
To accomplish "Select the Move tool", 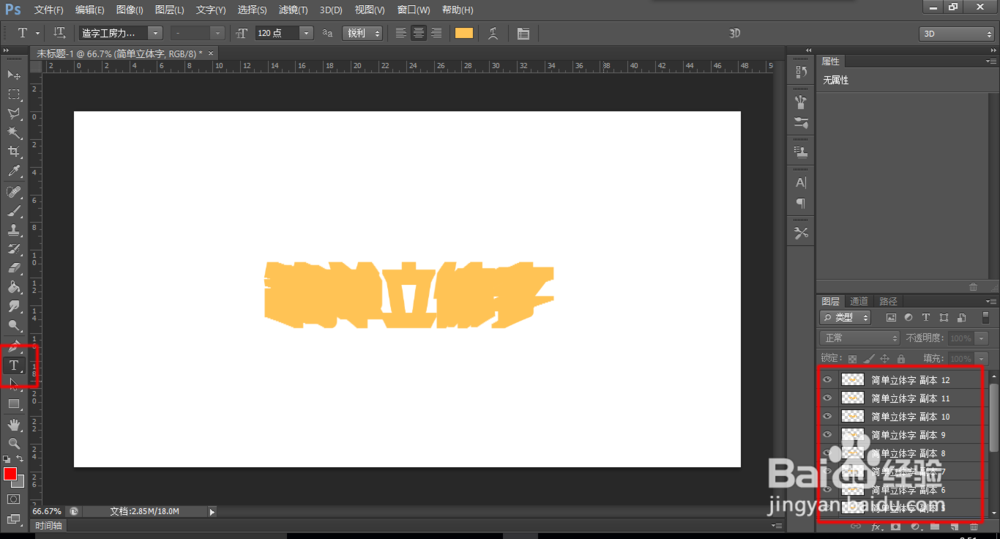I will pyautogui.click(x=13, y=75).
